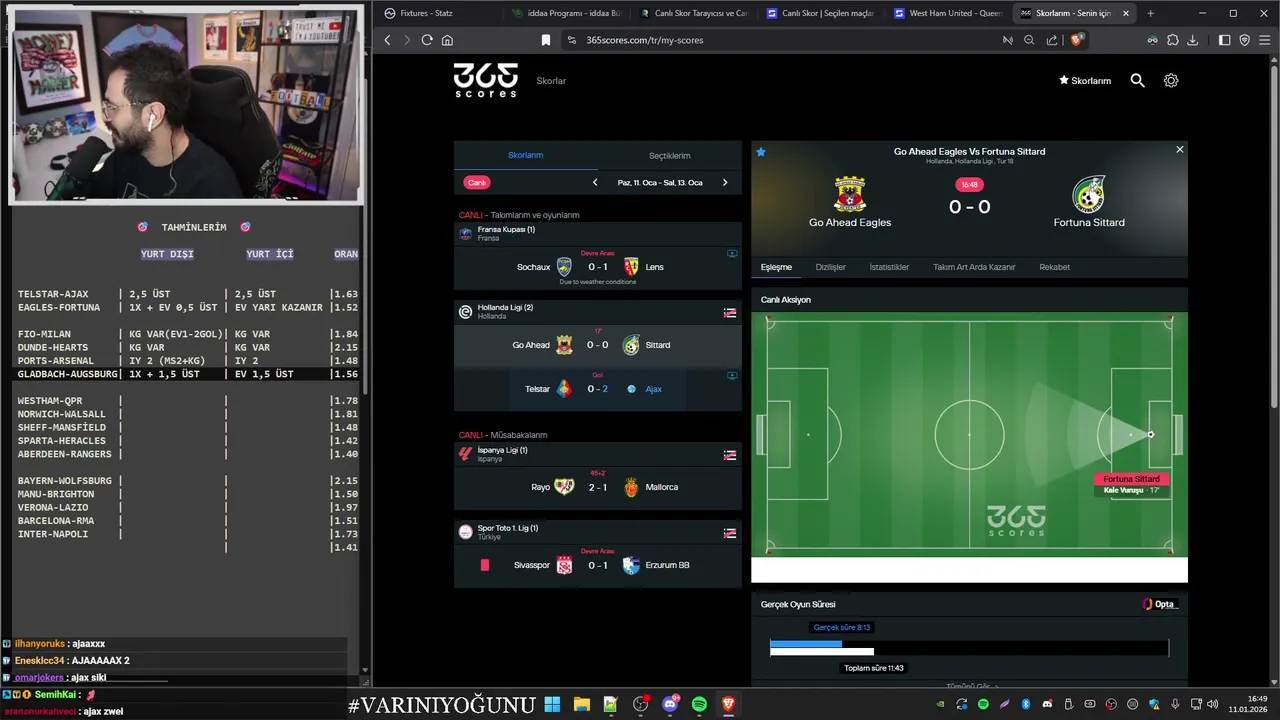Click the TV icon on the Telstar-Ajax row
Image resolution: width=1280 pixels, height=720 pixels.
pyautogui.click(x=732, y=376)
